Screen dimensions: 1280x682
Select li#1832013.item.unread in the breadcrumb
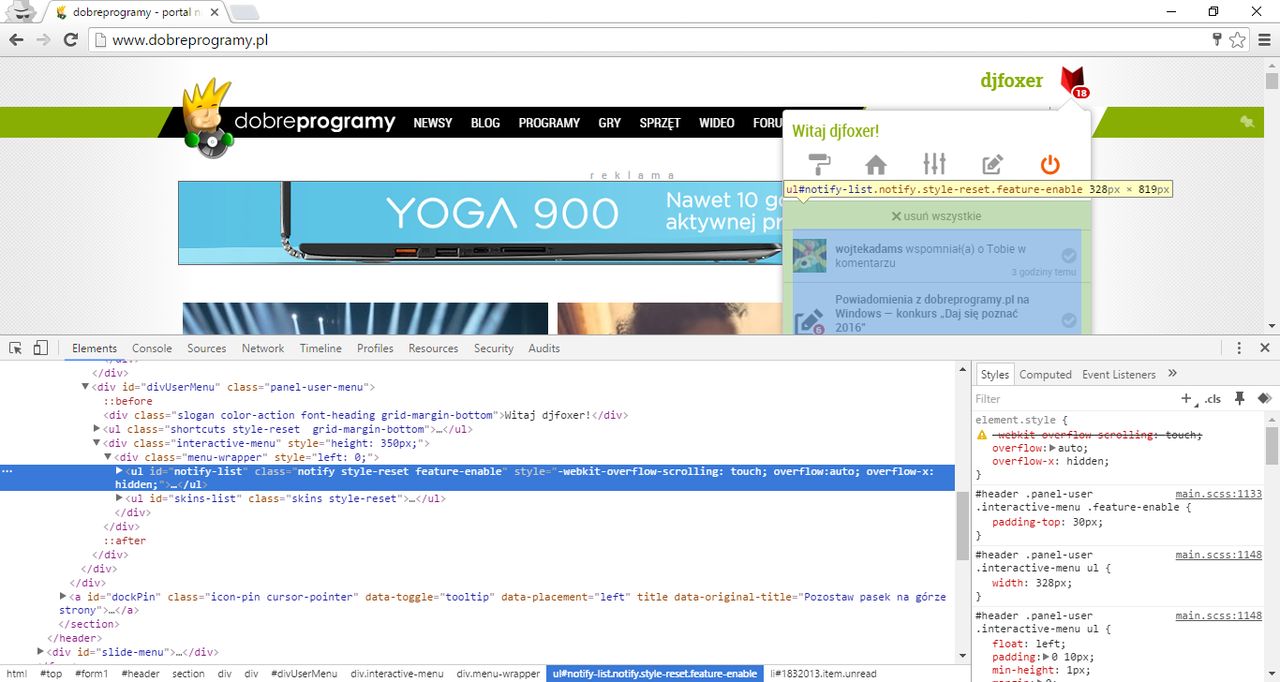click(x=823, y=674)
